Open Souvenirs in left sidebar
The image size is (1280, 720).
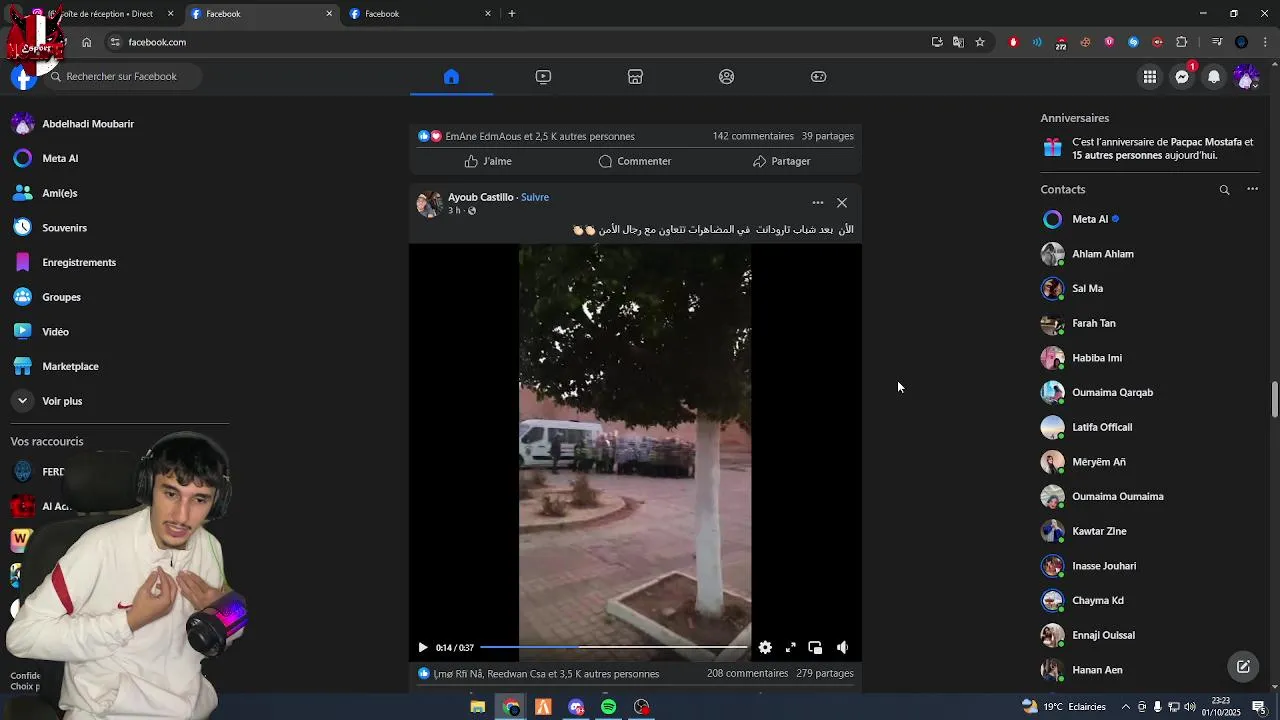pos(64,228)
